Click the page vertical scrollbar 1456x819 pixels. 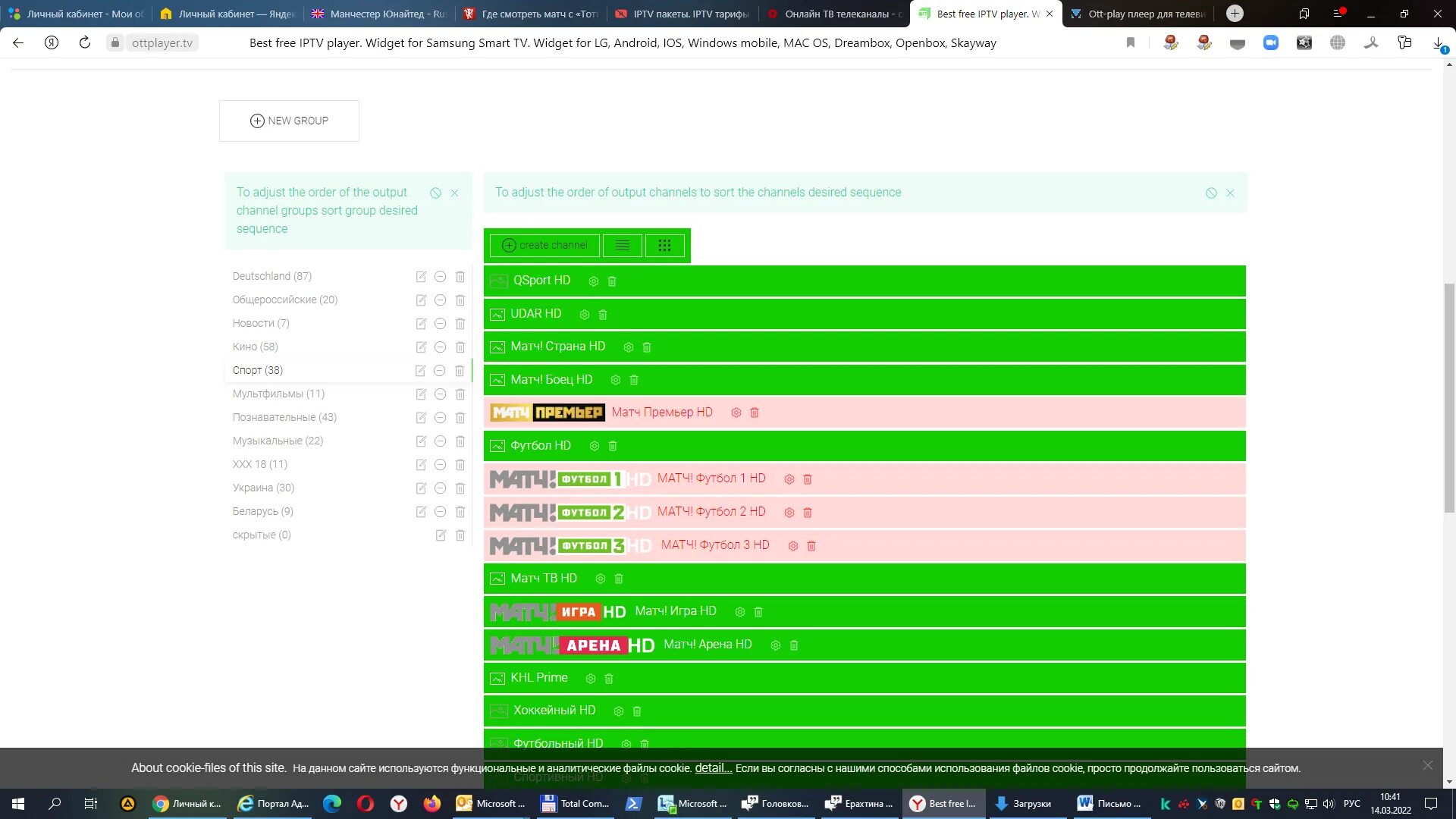click(x=1449, y=398)
